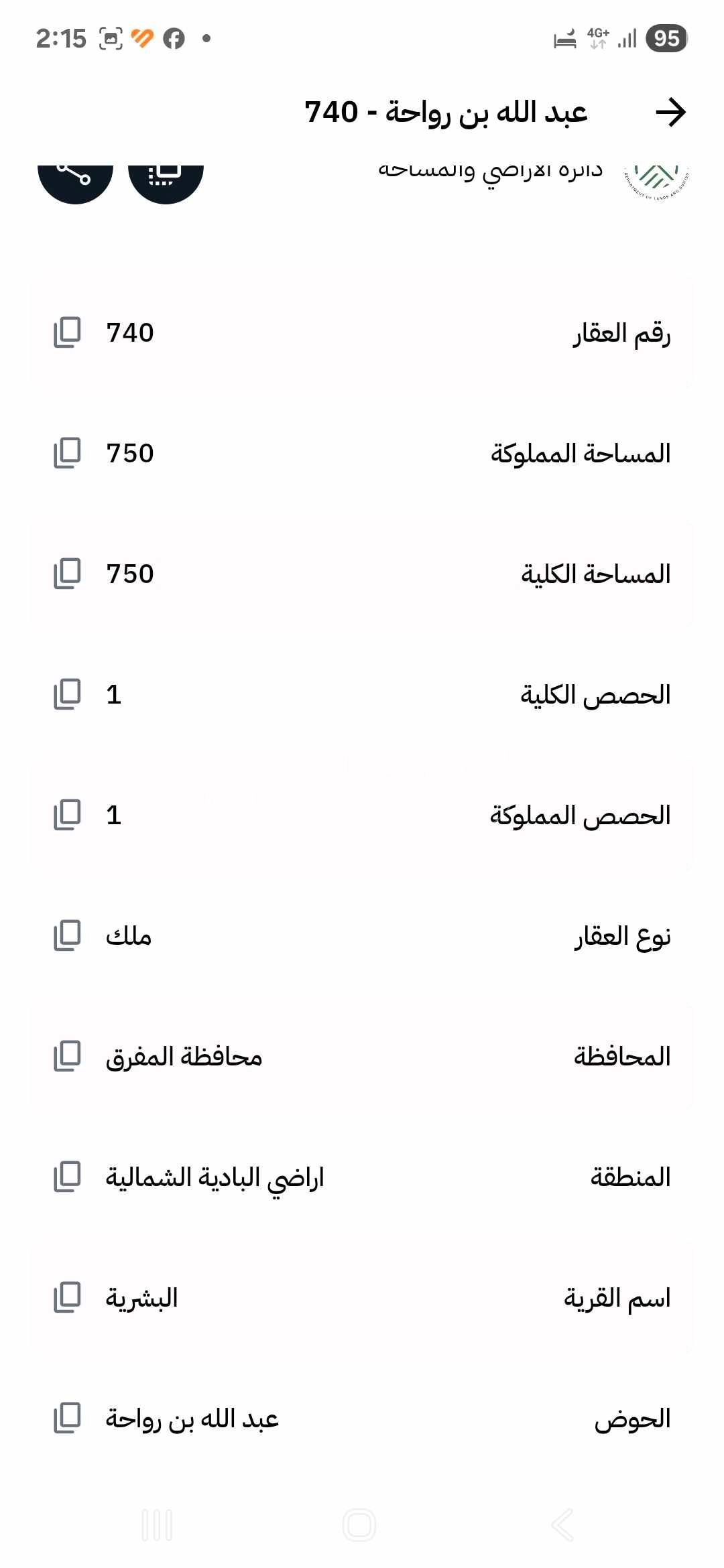Copy the اراضي البادية الشمالية value
This screenshot has height=1568, width=724.
pyautogui.click(x=67, y=1177)
